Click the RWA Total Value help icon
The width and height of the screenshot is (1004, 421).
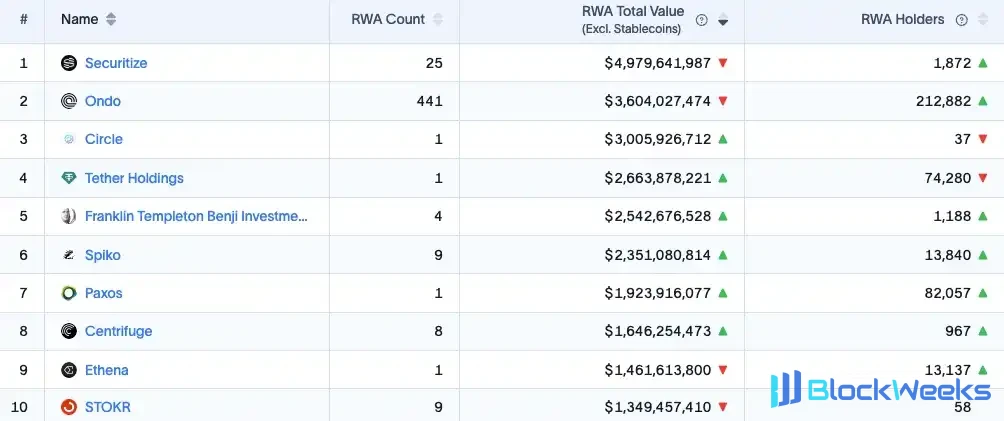coord(702,20)
